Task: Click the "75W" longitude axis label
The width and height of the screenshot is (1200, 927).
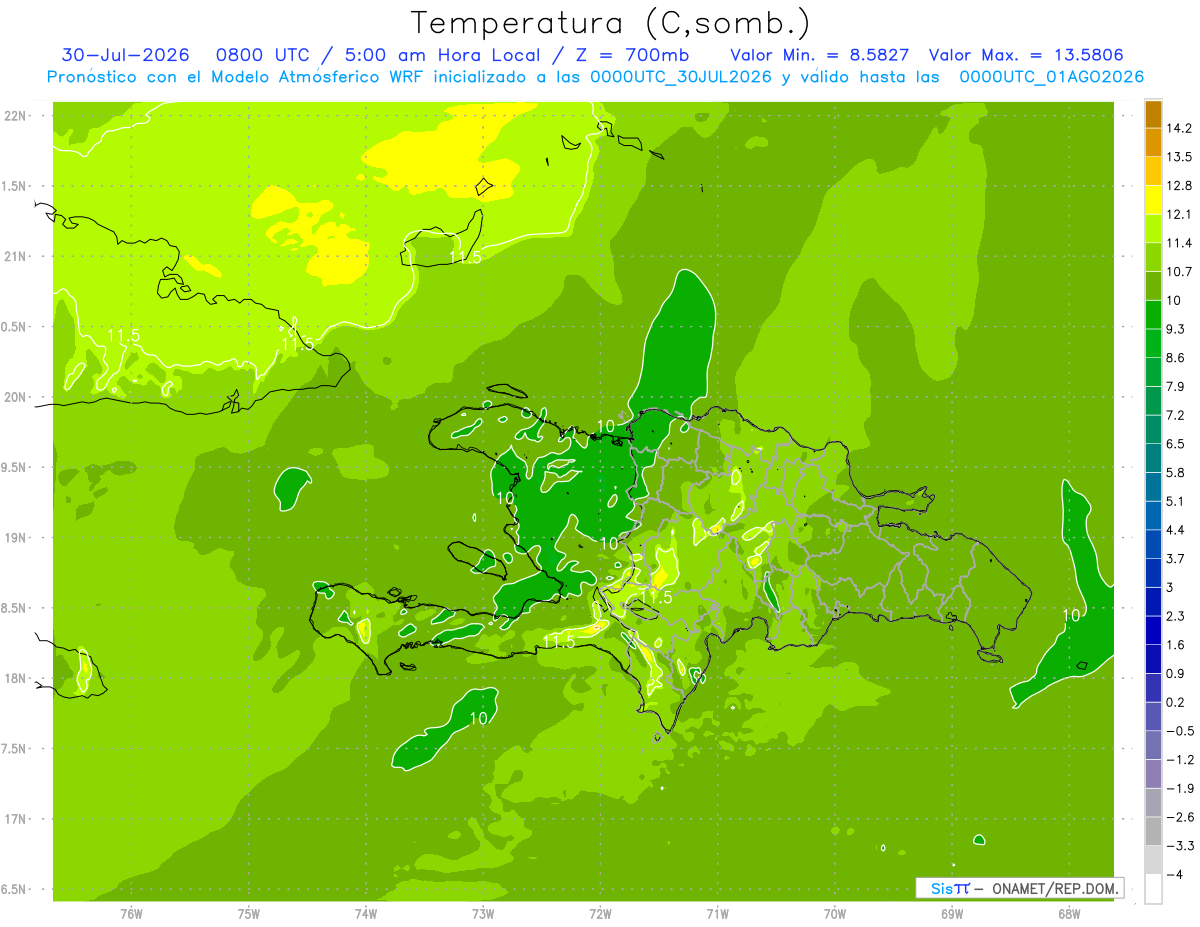Action: coord(249,914)
